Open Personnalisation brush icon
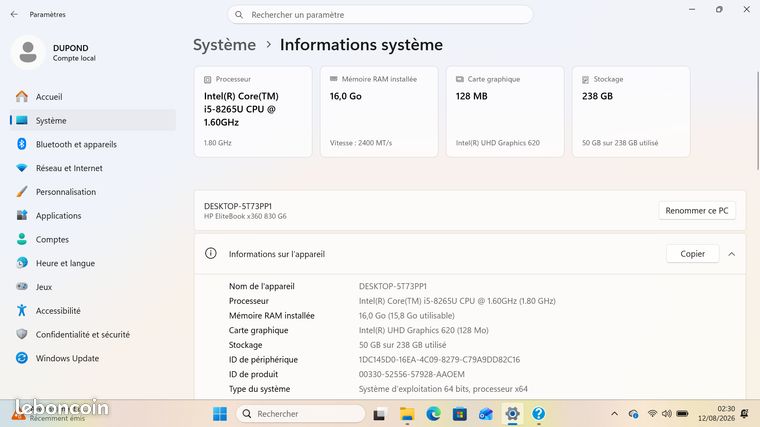760x427 pixels. click(x=22, y=192)
